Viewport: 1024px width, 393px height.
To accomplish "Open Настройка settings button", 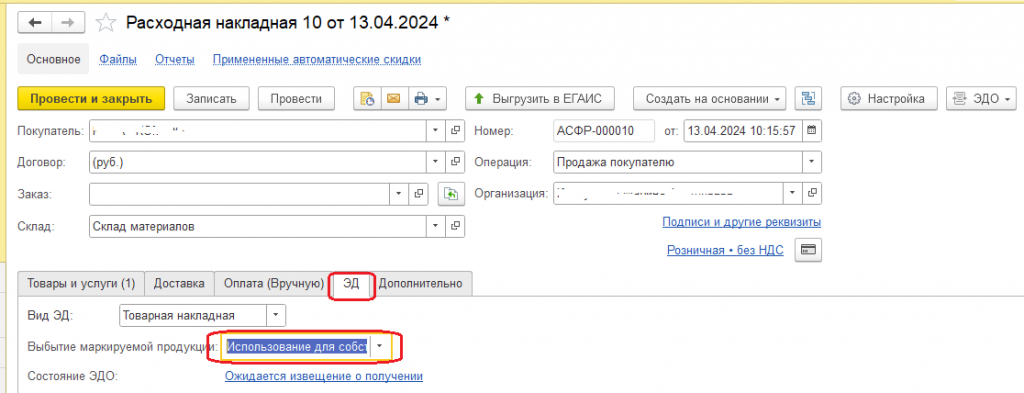I will coord(889,99).
